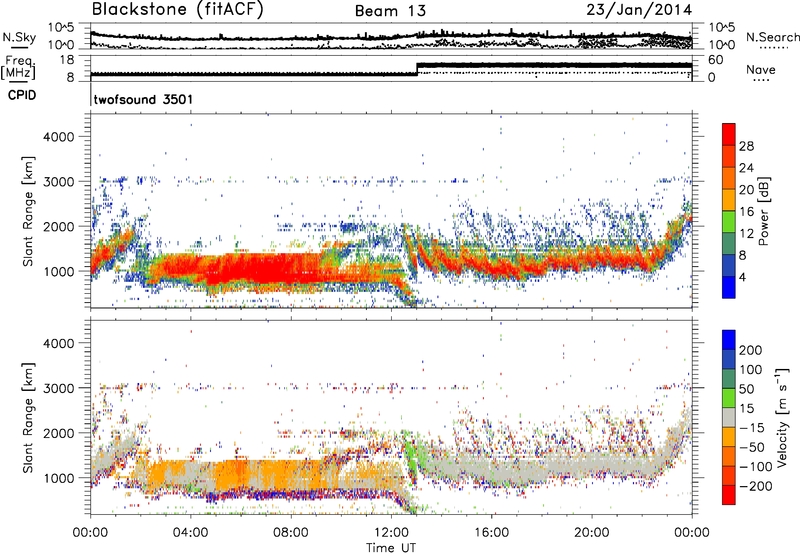The image size is (800, 554).
Task: Click the '28' label on Power colorbar
Action: (746, 146)
